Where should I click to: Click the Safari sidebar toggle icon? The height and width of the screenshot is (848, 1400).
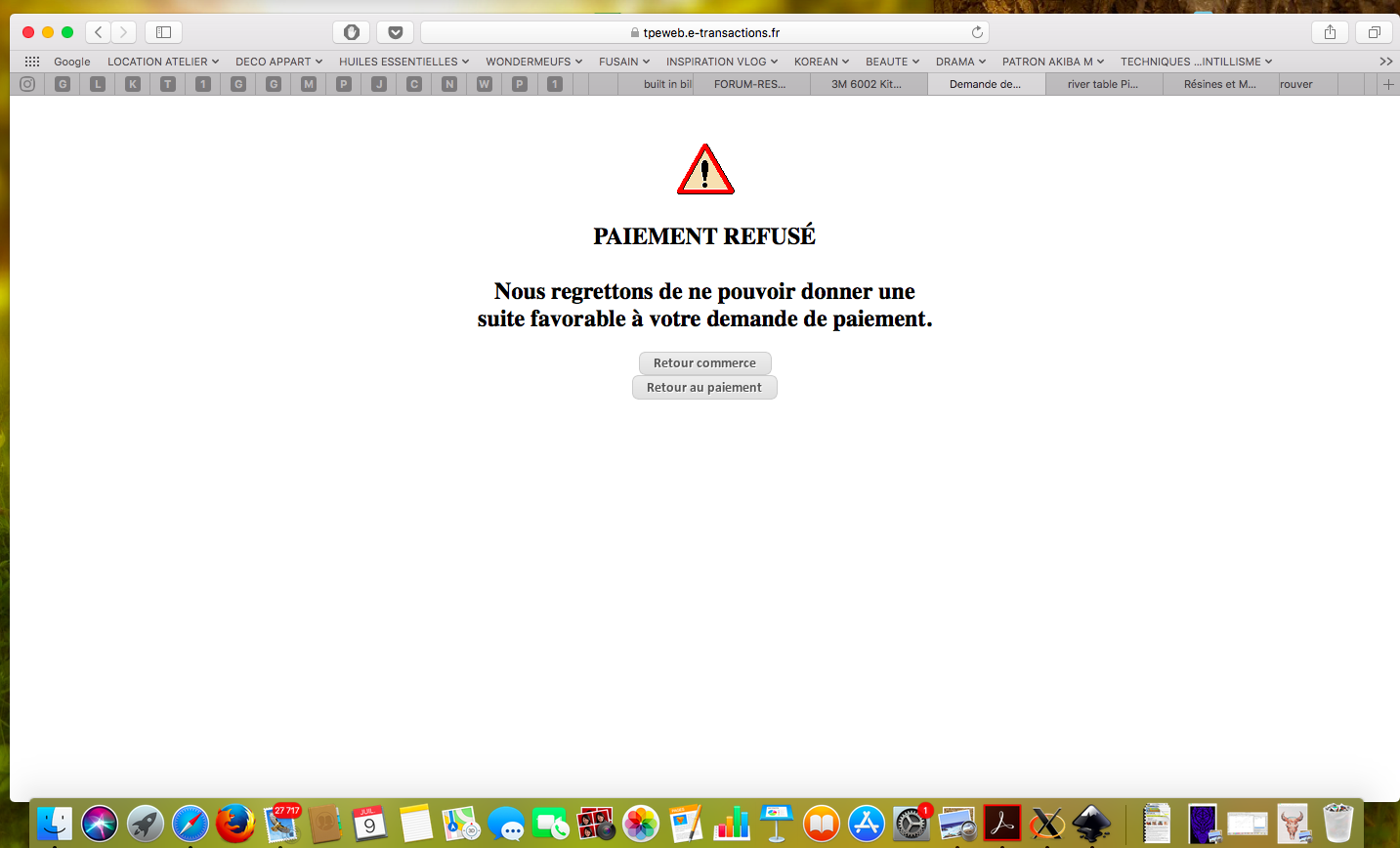coord(163,32)
